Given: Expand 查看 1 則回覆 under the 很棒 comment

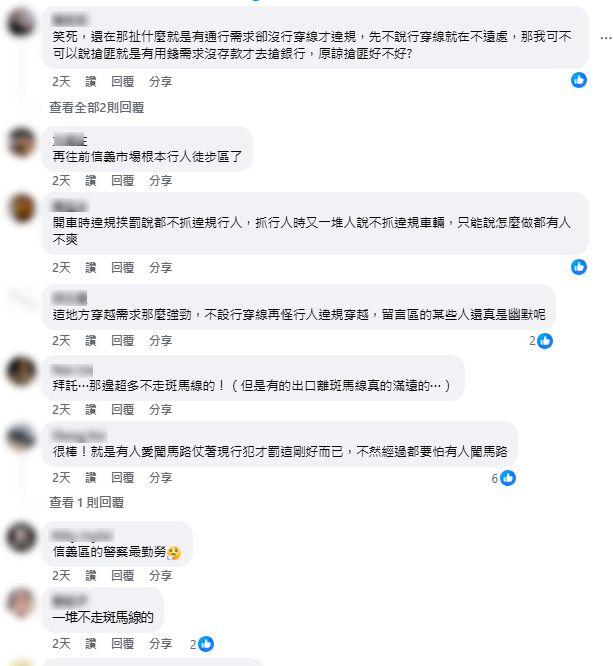Looking at the screenshot, I should [x=87, y=502].
